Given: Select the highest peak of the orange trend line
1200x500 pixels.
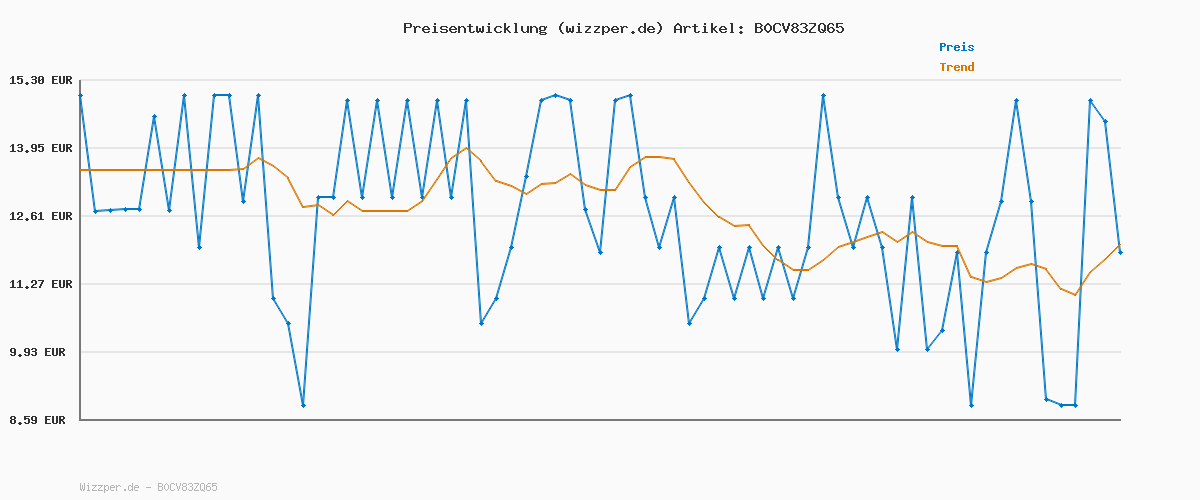Looking at the screenshot, I should click(x=466, y=148).
